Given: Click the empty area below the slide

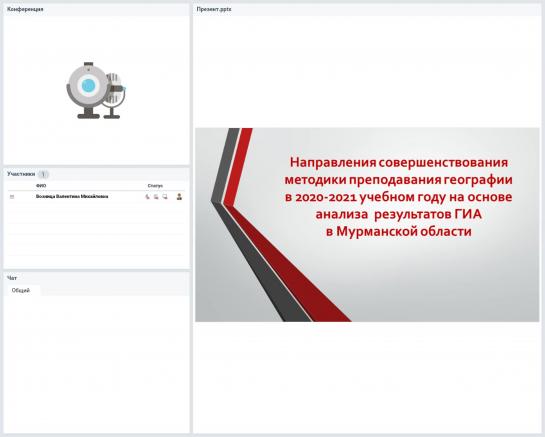Looking at the screenshot, I should pos(367,377).
